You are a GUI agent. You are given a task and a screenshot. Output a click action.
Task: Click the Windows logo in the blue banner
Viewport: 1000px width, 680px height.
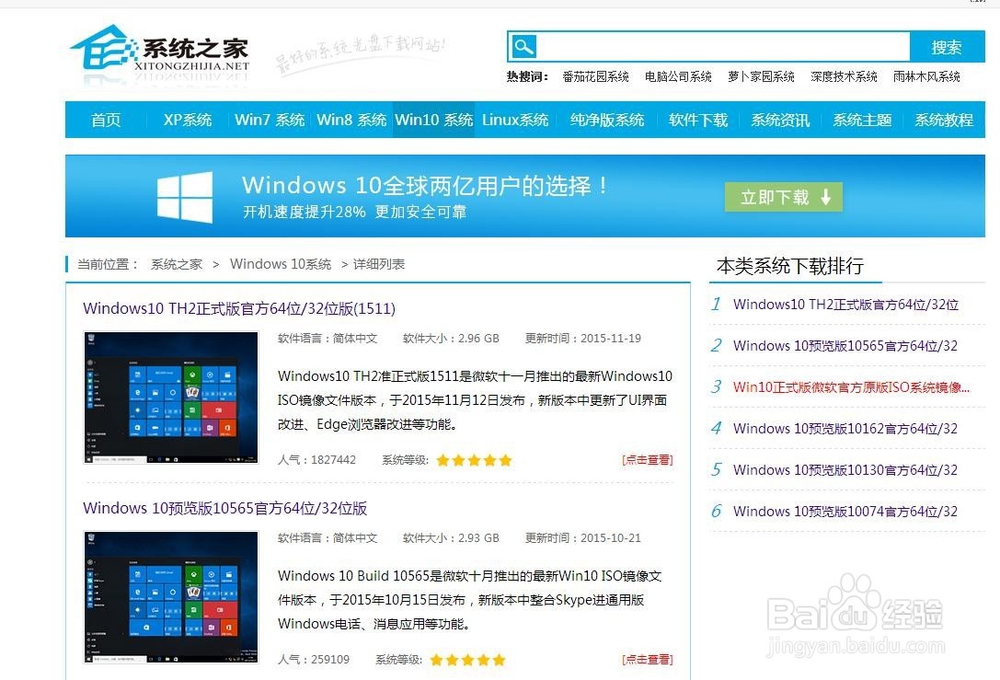coord(186,195)
